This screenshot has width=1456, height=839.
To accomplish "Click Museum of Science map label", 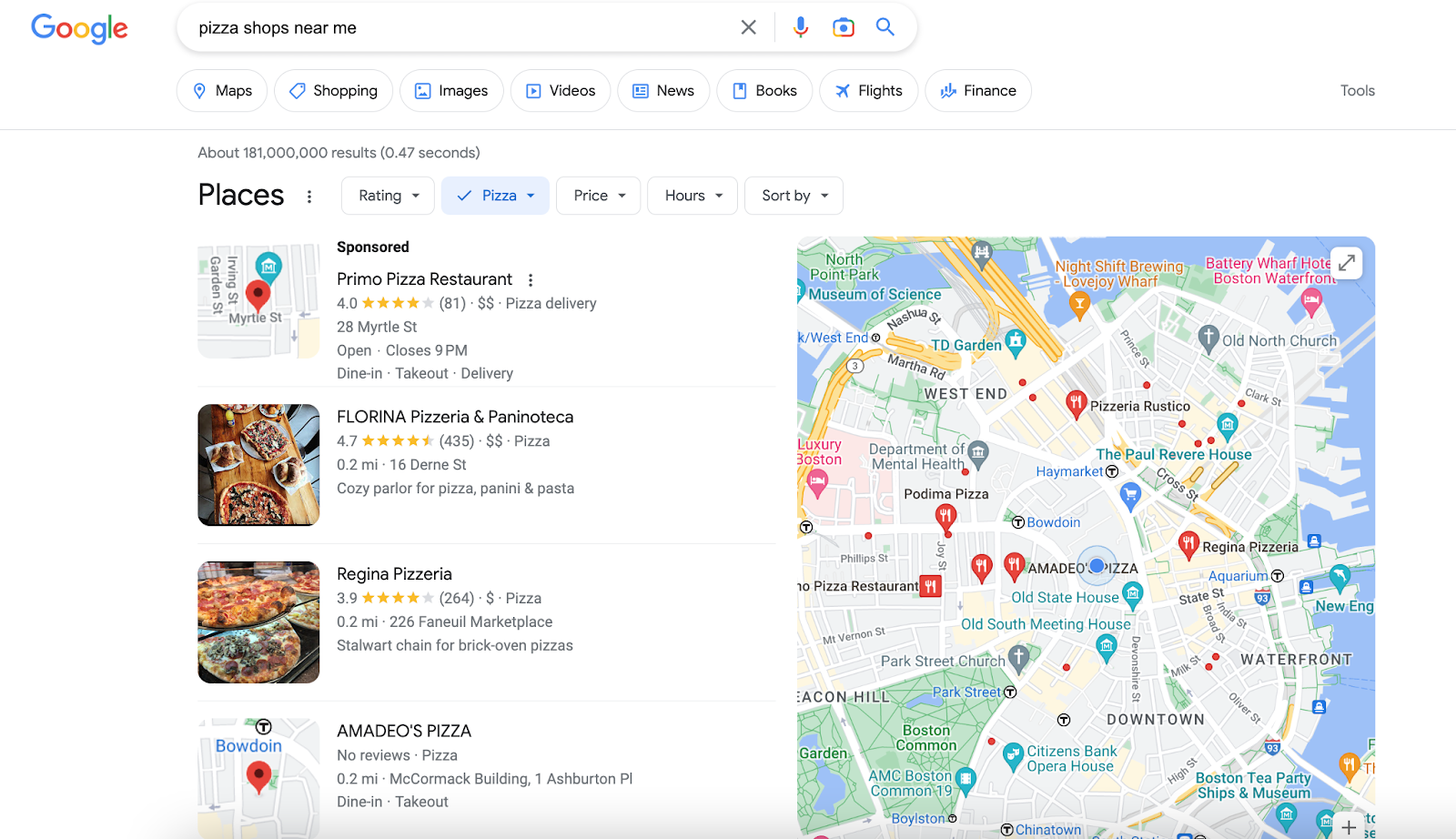I will 875,295.
